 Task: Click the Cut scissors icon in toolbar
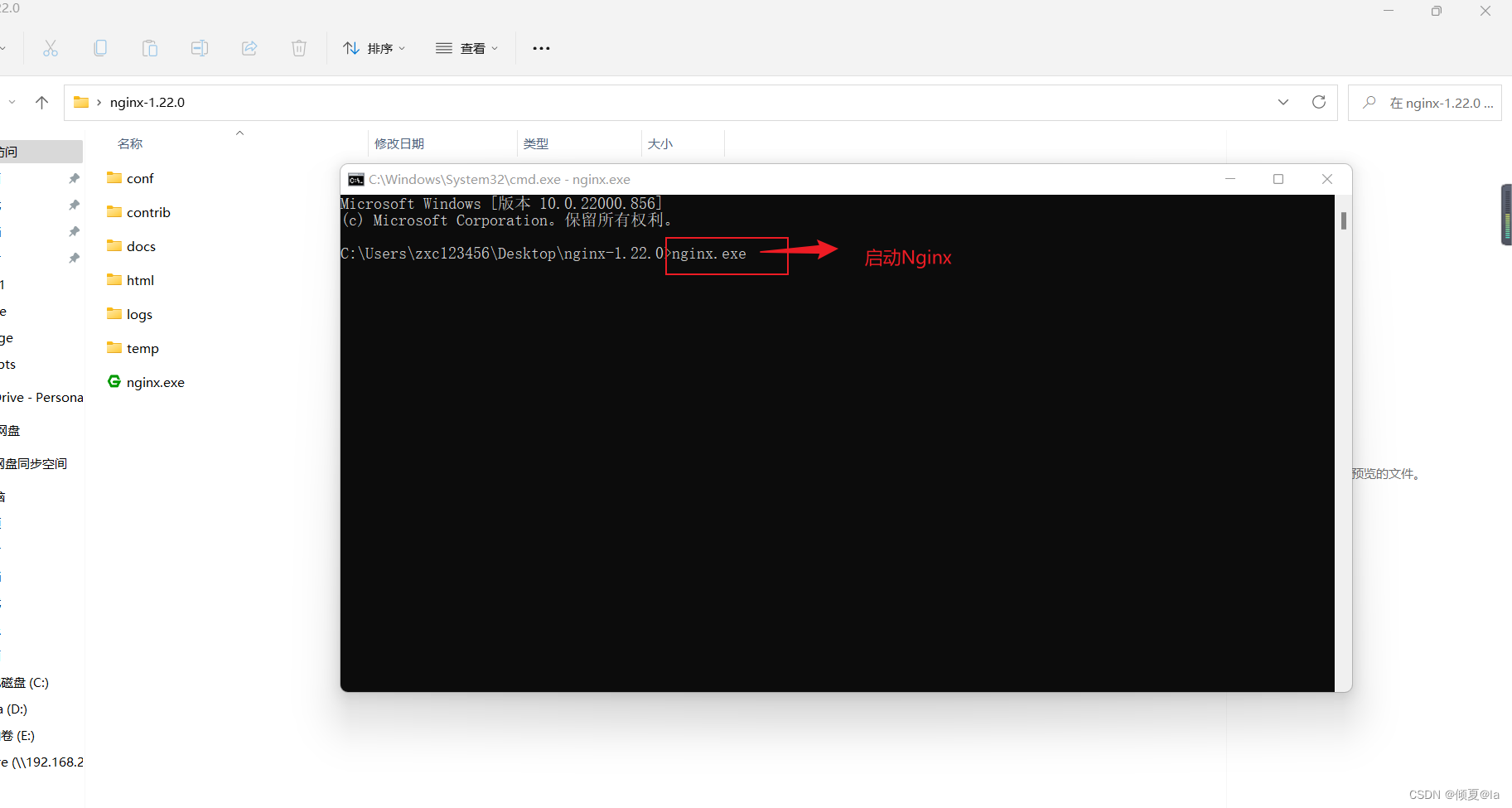coord(51,48)
